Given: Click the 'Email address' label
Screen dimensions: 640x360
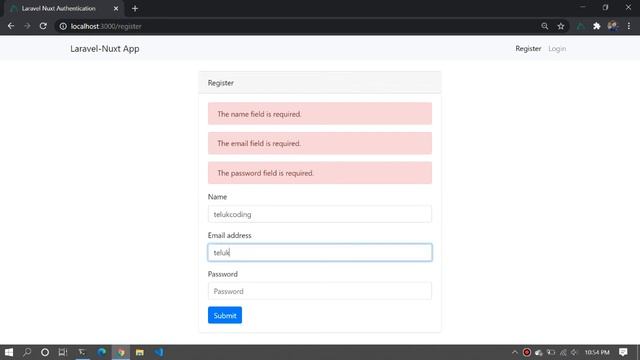Looking at the screenshot, I should click(x=229, y=235).
